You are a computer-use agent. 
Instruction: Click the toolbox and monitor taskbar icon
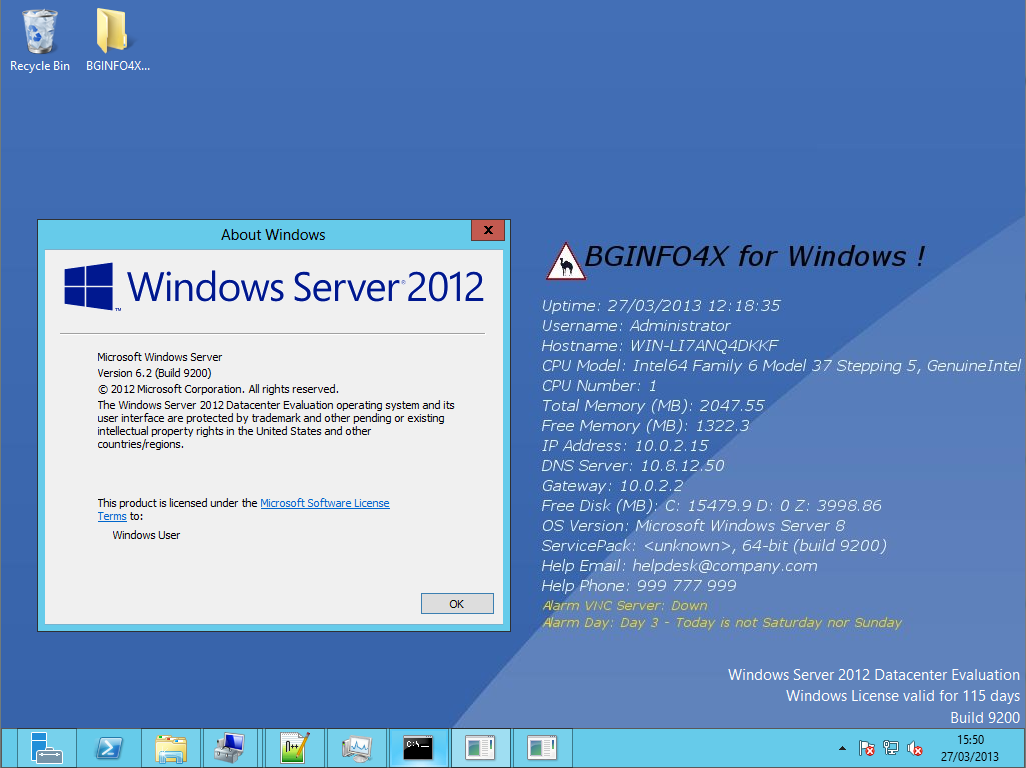pos(232,748)
